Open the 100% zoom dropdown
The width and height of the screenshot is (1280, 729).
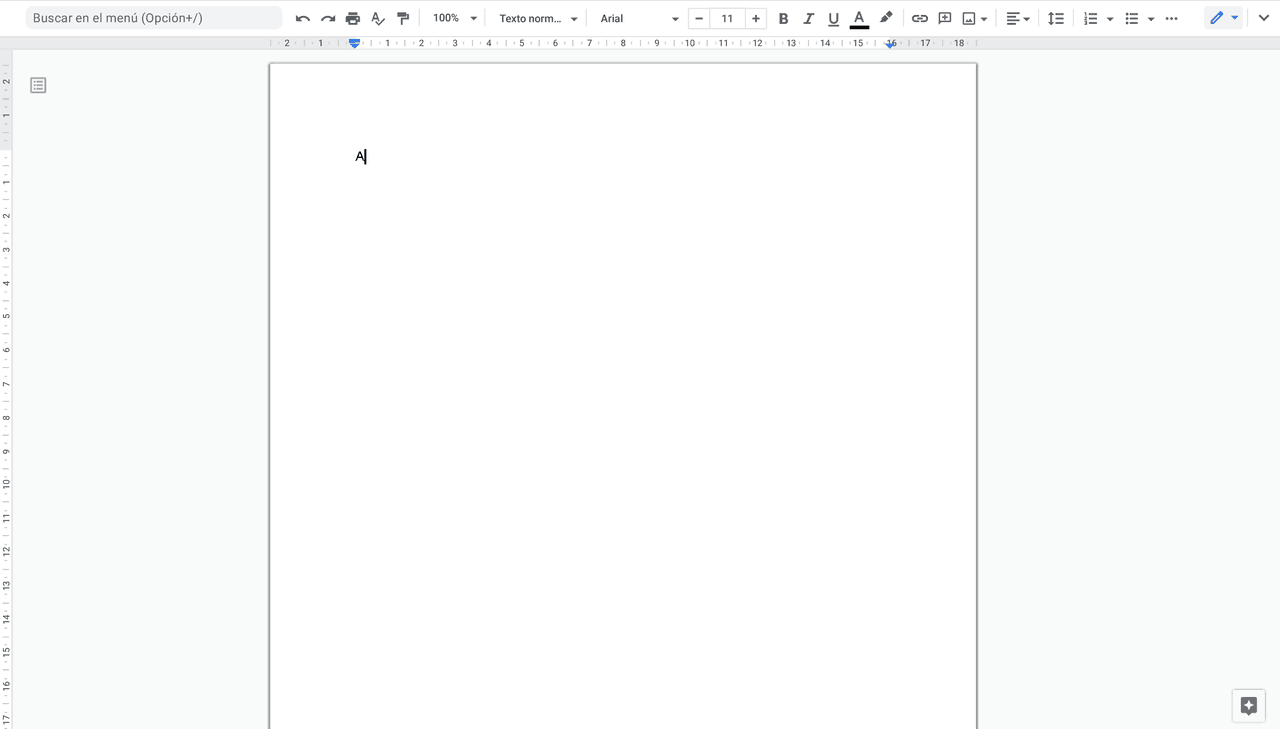point(455,19)
